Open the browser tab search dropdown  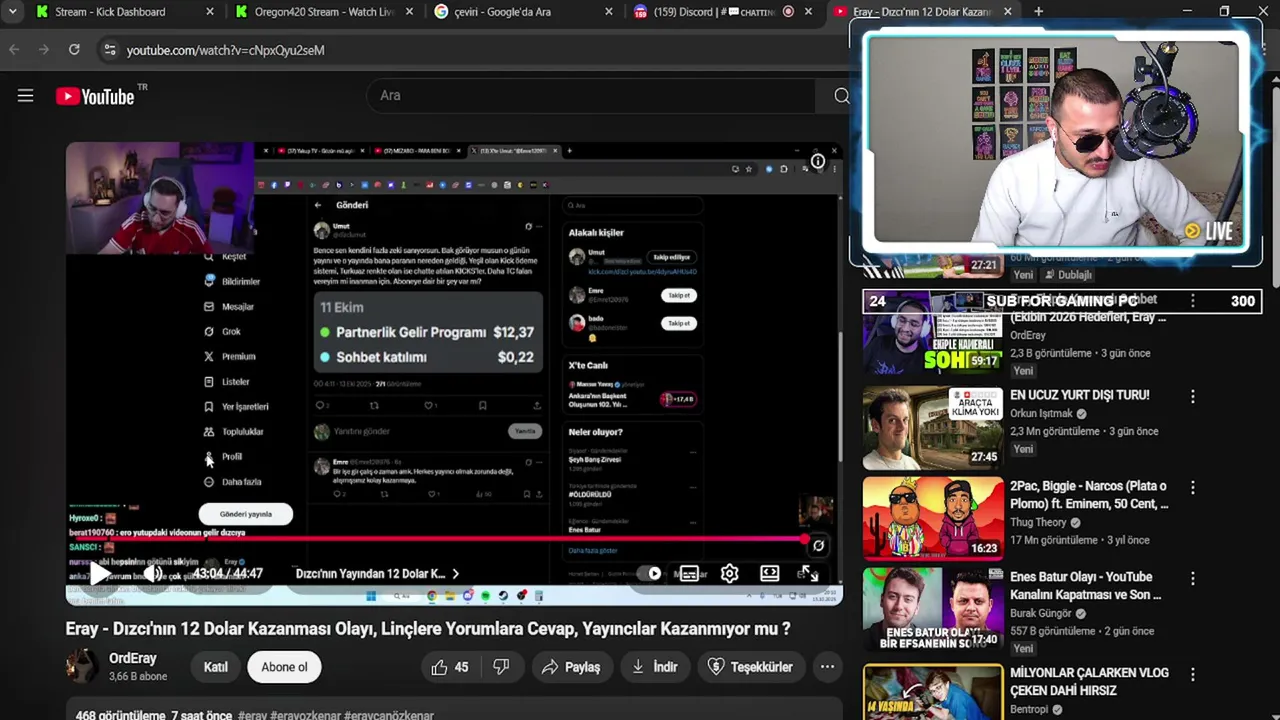coord(13,12)
